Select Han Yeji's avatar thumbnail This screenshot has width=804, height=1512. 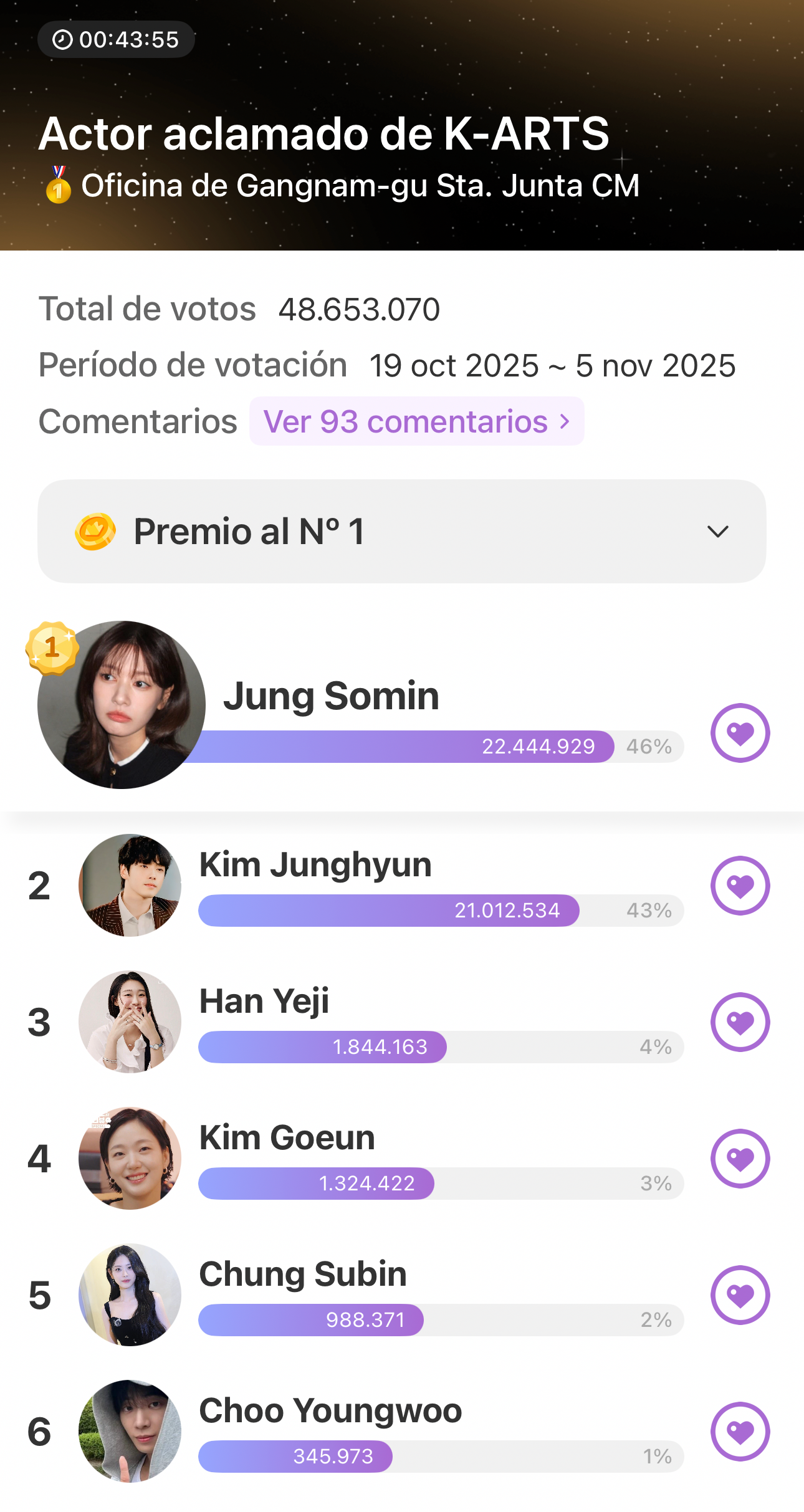coord(130,1022)
